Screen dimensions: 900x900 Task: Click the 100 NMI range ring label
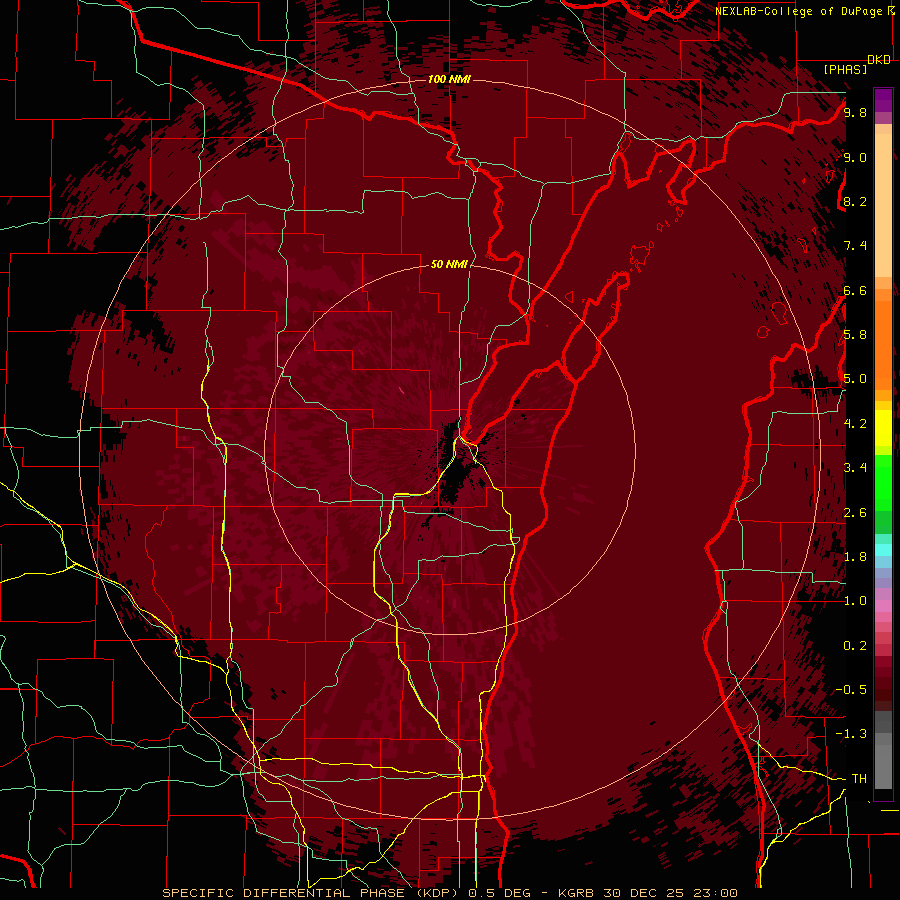(449, 79)
